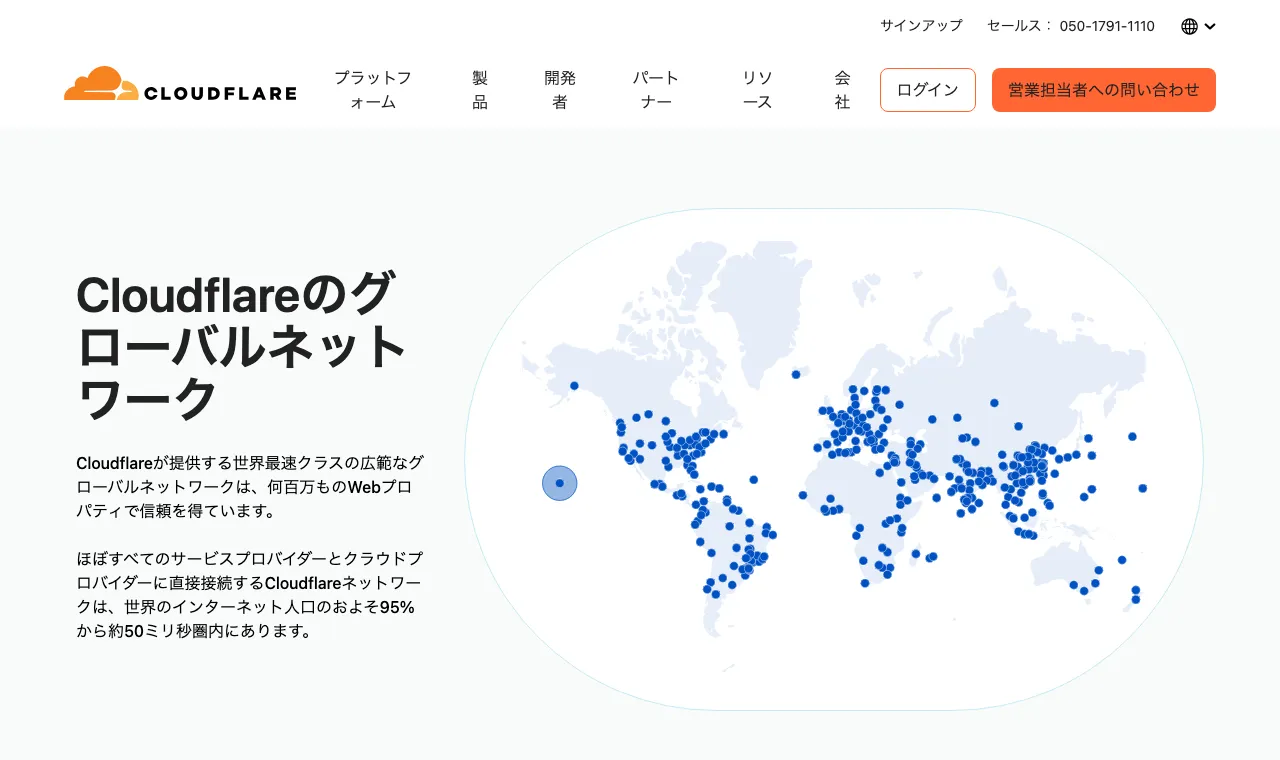Click the ログイン button
1280x760 pixels.
coord(928,90)
